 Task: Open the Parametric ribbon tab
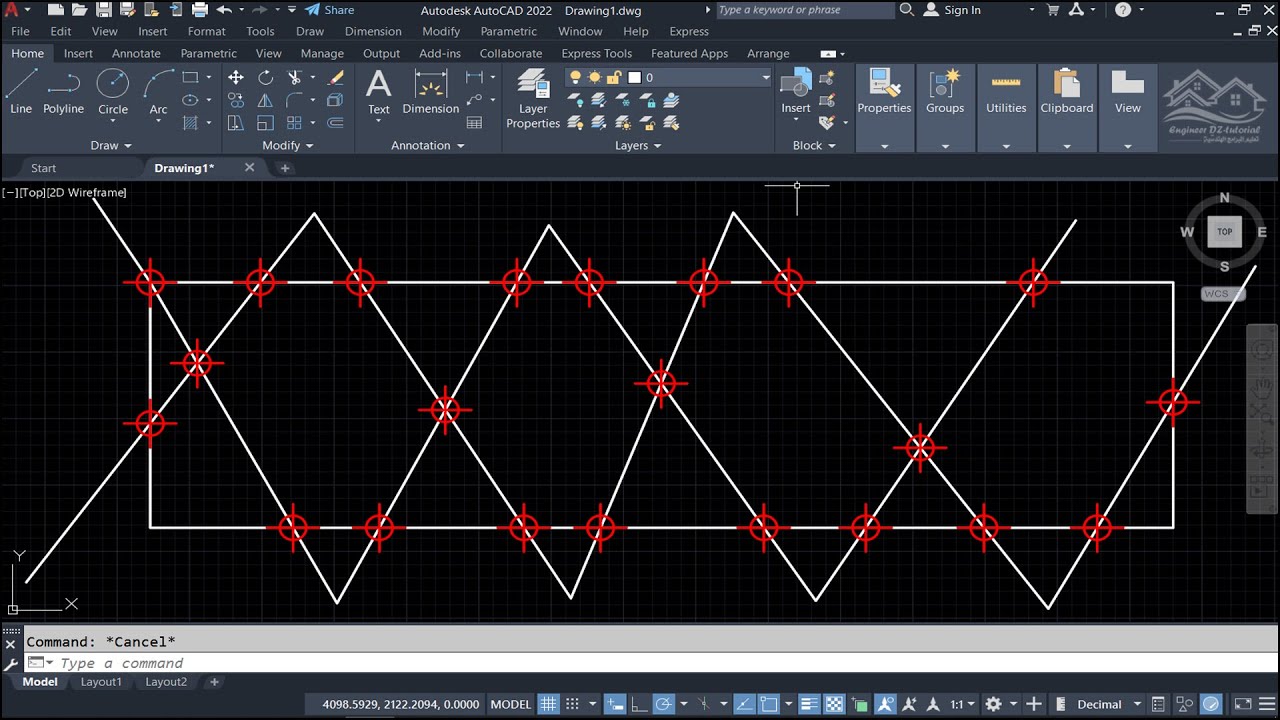209,53
